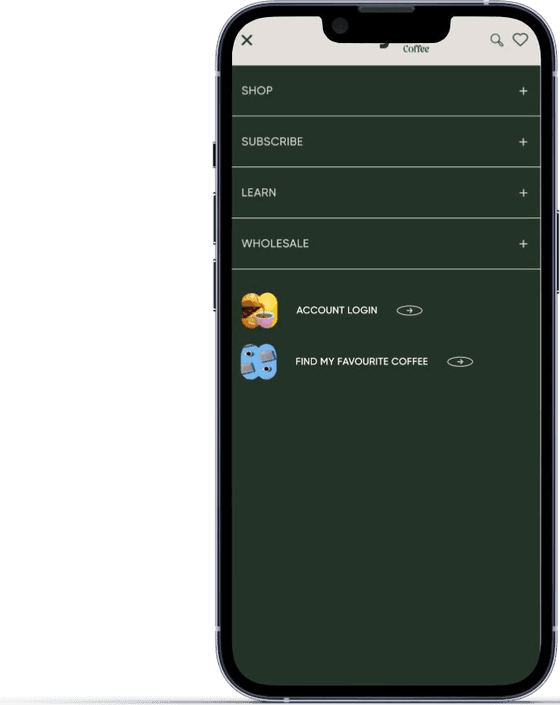Open search with the magnifier icon

(x=496, y=40)
